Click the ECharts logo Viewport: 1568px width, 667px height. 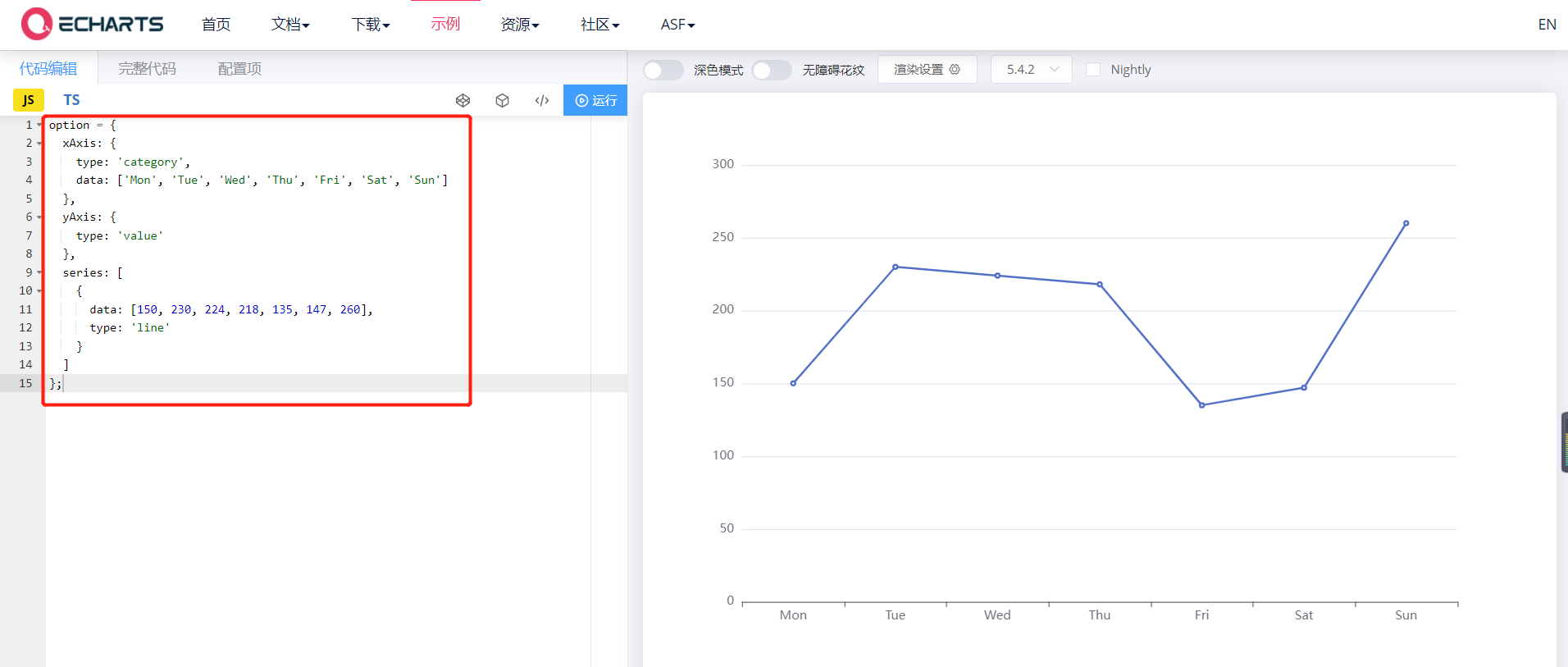pyautogui.click(x=92, y=24)
